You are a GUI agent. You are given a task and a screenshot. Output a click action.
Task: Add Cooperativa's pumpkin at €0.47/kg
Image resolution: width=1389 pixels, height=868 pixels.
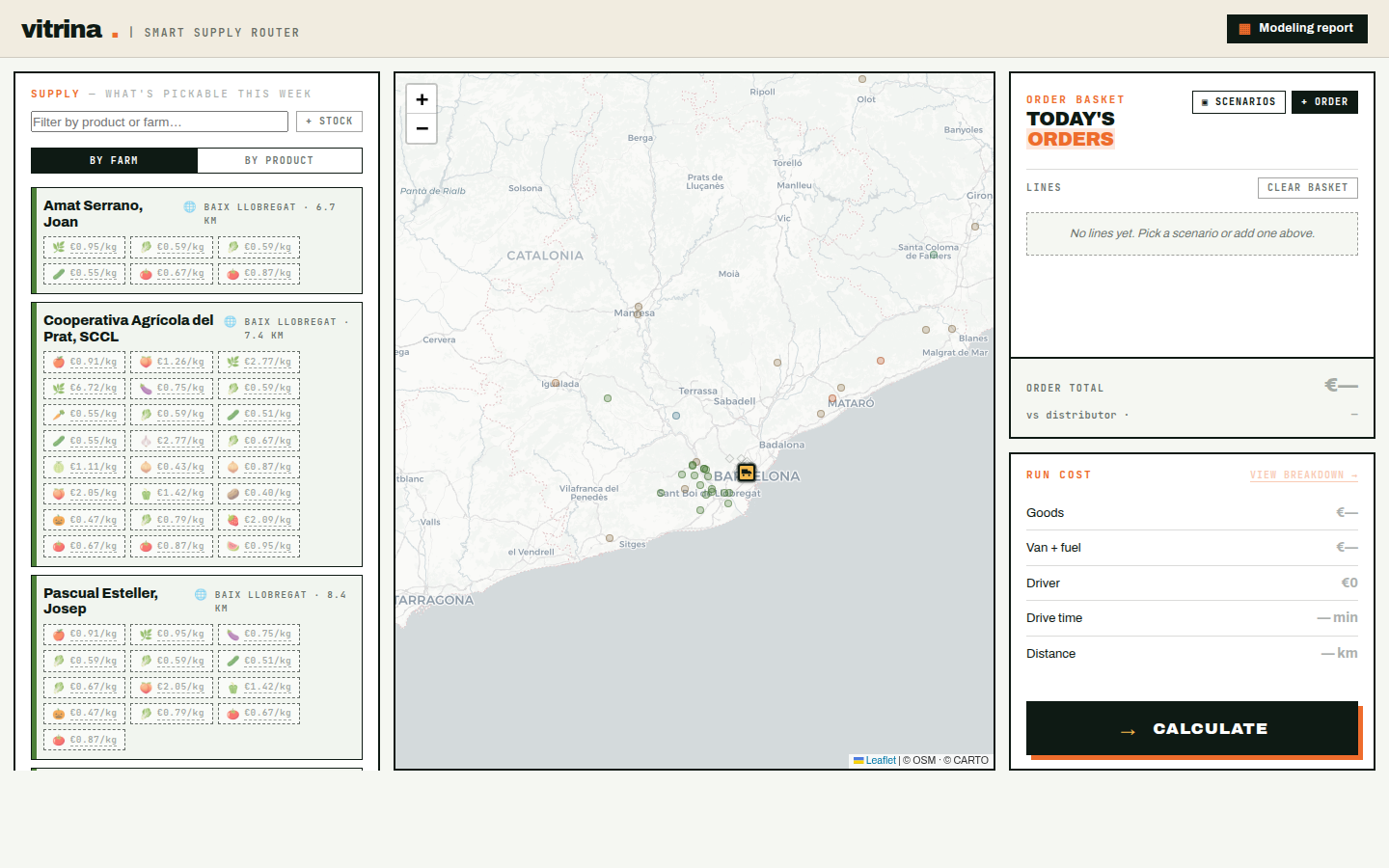pos(85,520)
